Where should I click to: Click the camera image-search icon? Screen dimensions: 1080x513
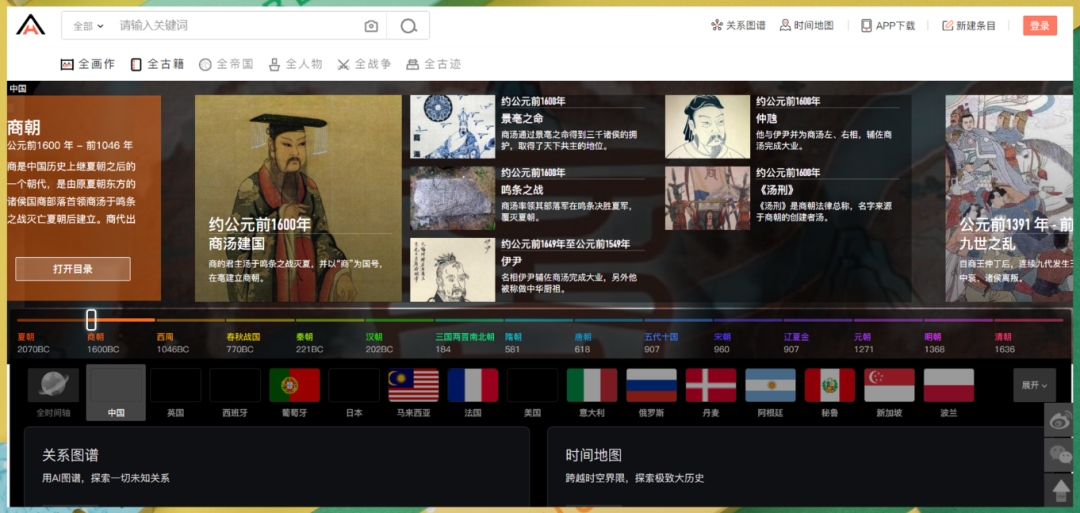click(371, 26)
